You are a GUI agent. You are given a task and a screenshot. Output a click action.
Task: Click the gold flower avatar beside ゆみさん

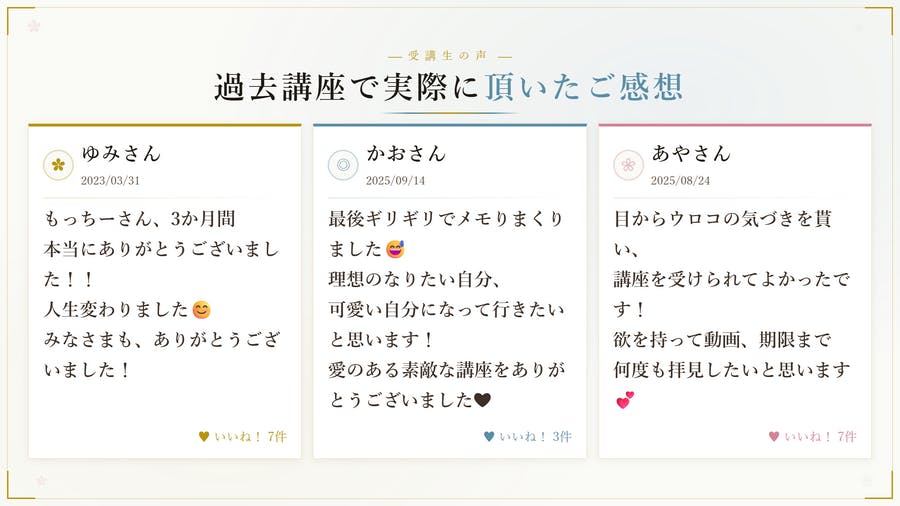click(58, 164)
